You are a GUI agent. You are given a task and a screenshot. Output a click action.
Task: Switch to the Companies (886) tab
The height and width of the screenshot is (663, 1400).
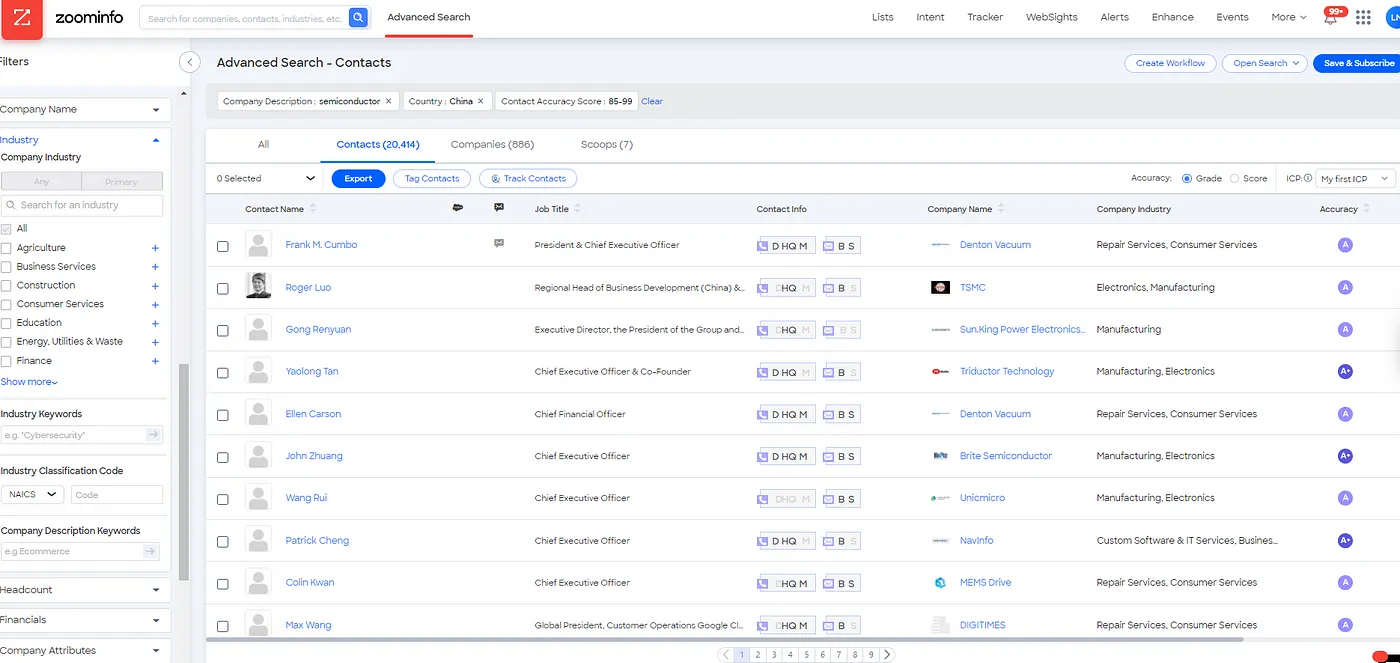point(492,144)
